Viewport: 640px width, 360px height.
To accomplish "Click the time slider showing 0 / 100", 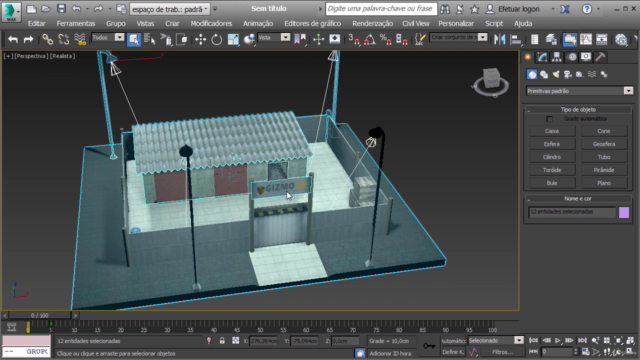I will point(40,316).
